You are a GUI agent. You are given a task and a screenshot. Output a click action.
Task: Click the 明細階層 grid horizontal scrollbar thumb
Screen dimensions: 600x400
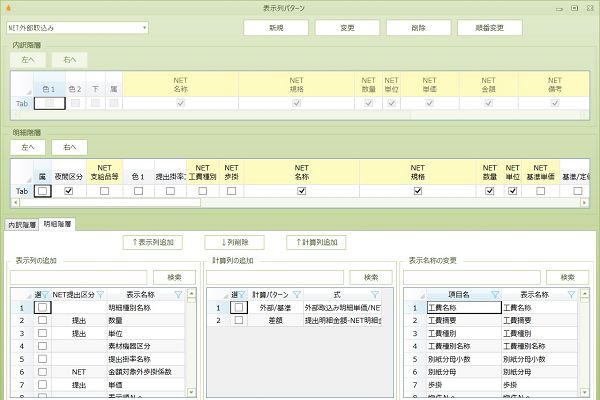[x=110, y=202]
